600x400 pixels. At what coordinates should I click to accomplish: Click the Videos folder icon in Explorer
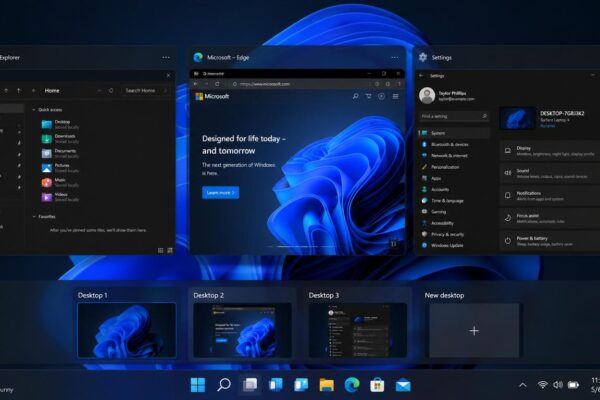[x=47, y=197]
